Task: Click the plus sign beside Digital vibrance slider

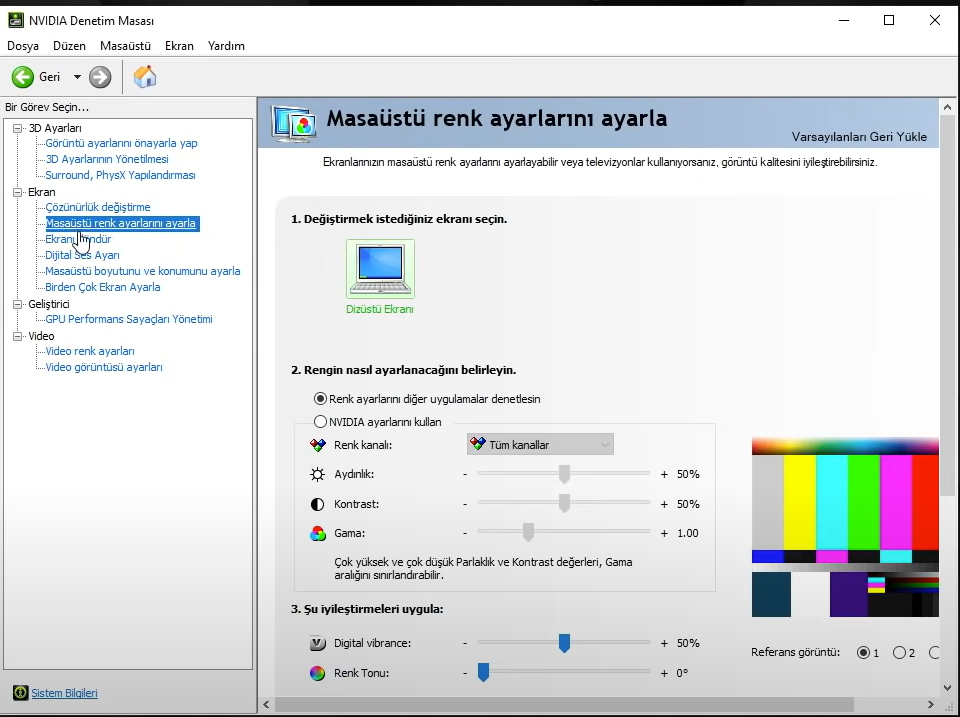Action: [664, 644]
